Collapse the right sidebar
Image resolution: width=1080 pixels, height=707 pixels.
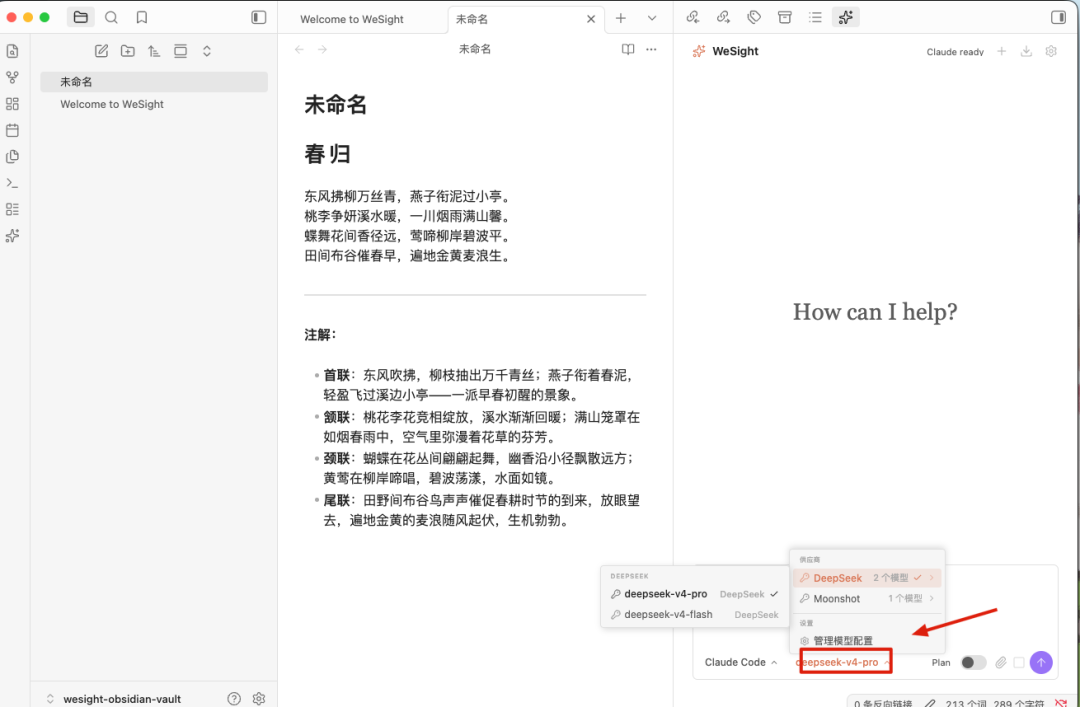[1059, 17]
